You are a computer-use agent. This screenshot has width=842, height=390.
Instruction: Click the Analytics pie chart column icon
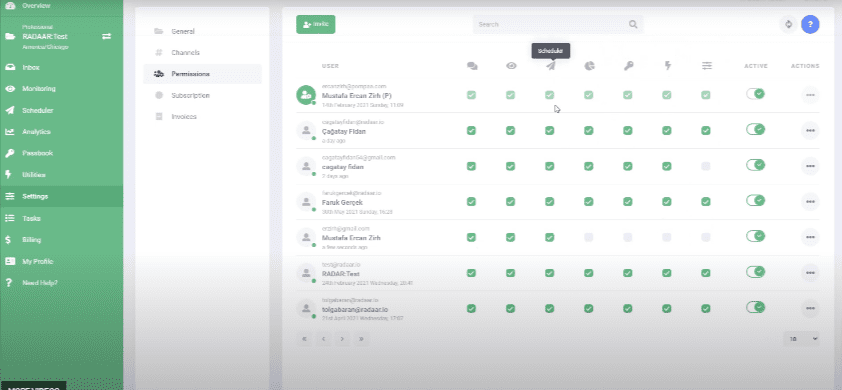click(590, 66)
